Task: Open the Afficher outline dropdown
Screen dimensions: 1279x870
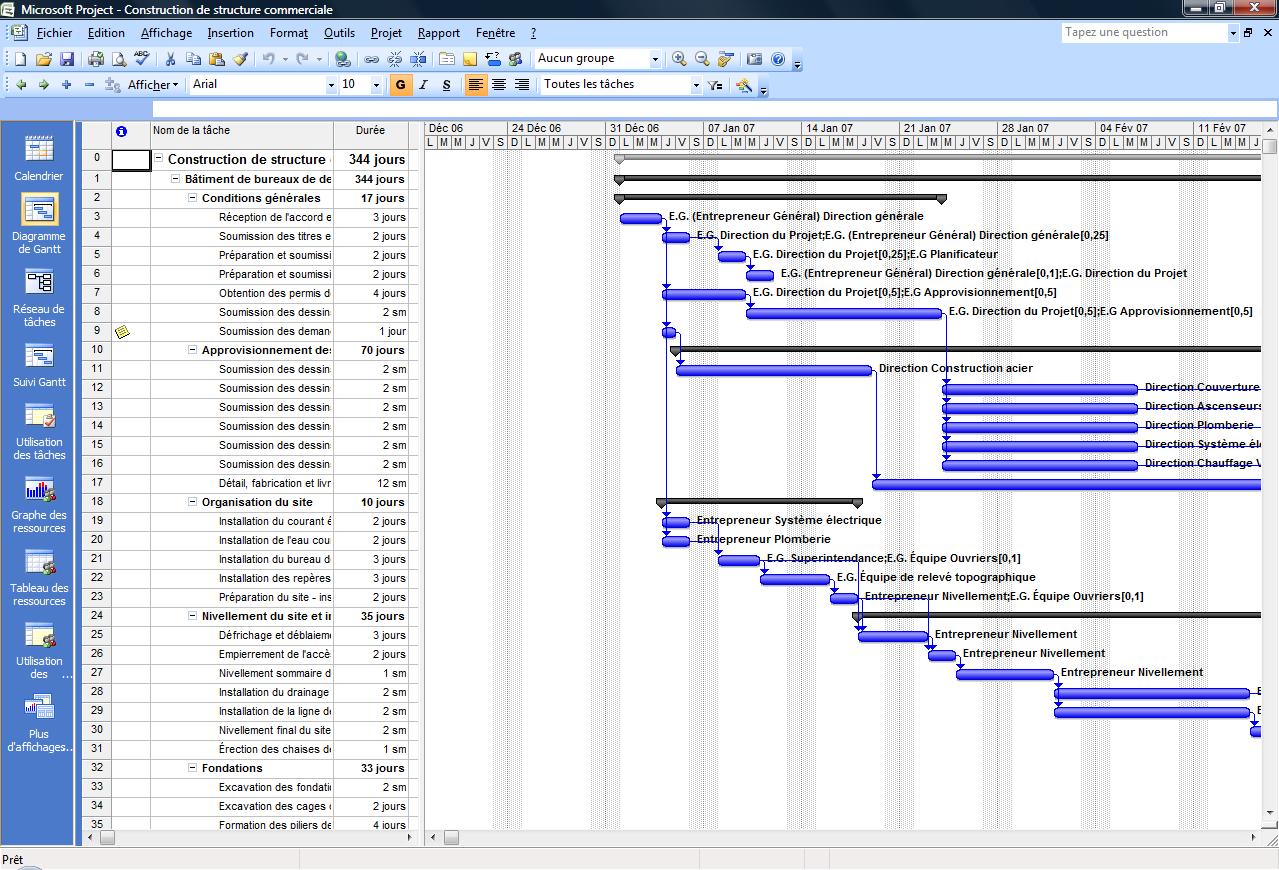Action: click(x=154, y=85)
